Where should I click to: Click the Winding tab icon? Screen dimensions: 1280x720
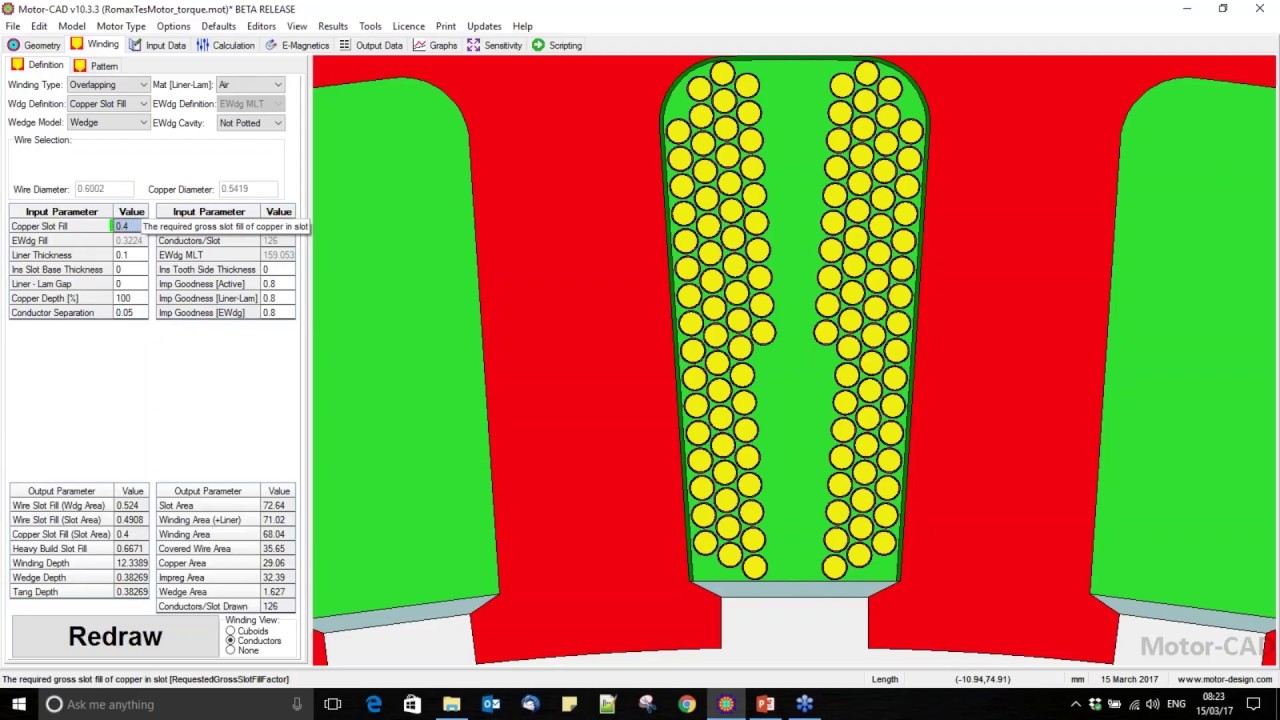coord(77,44)
